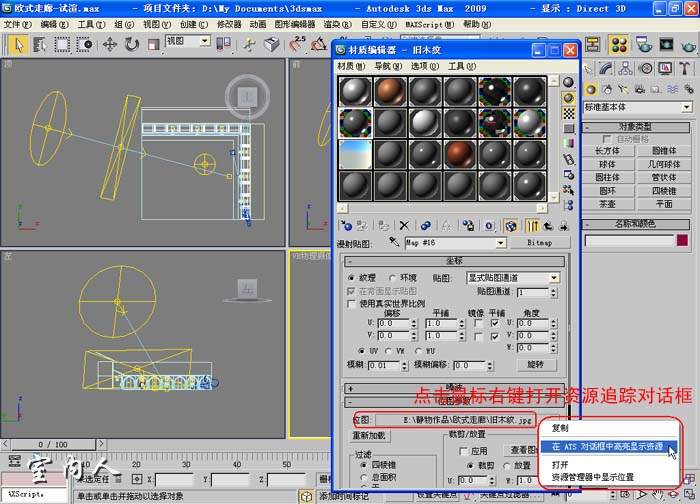
Task: Collapse the 坐标 rollout
Action: click(x=454, y=261)
